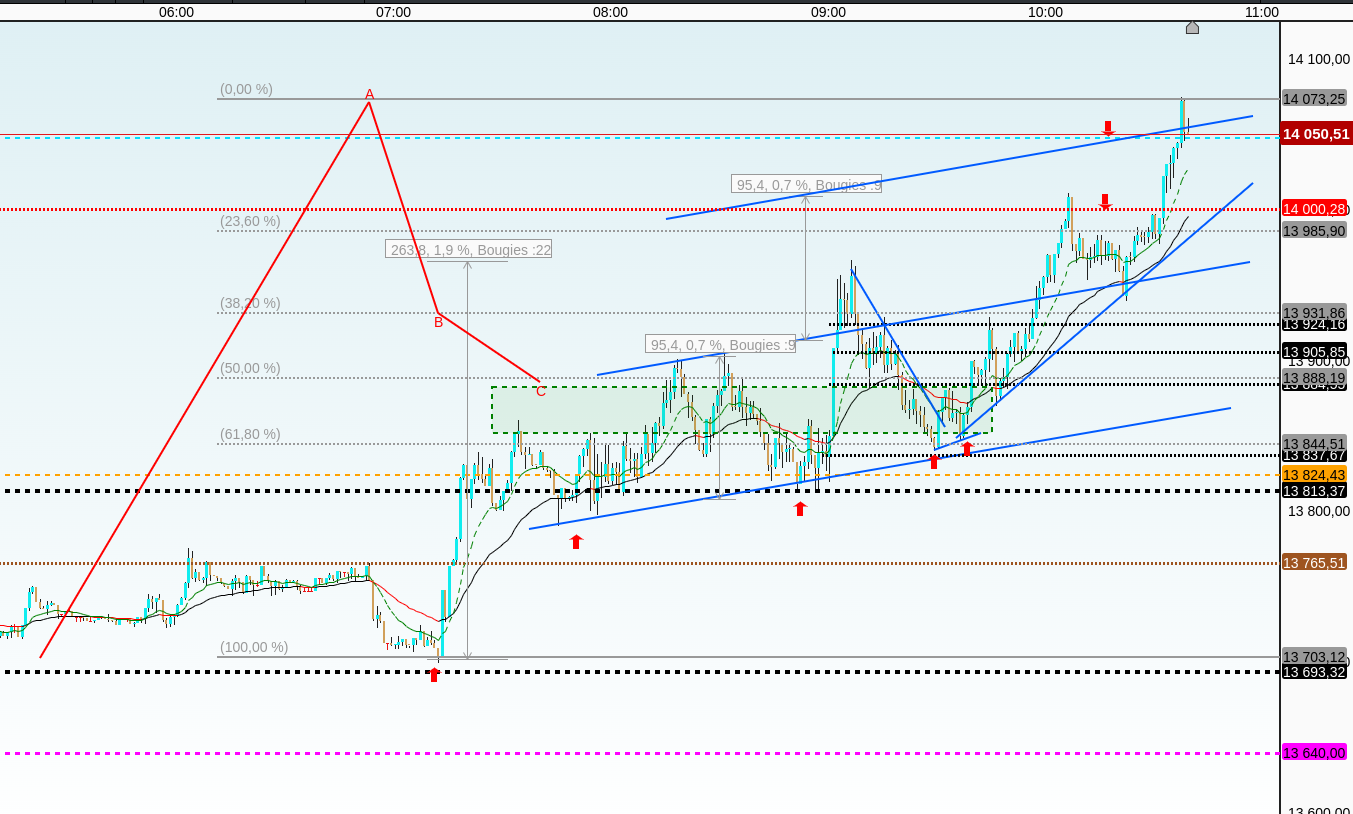Click the 13 985,90 price label
Image resolution: width=1353 pixels, height=814 pixels.
point(1314,230)
